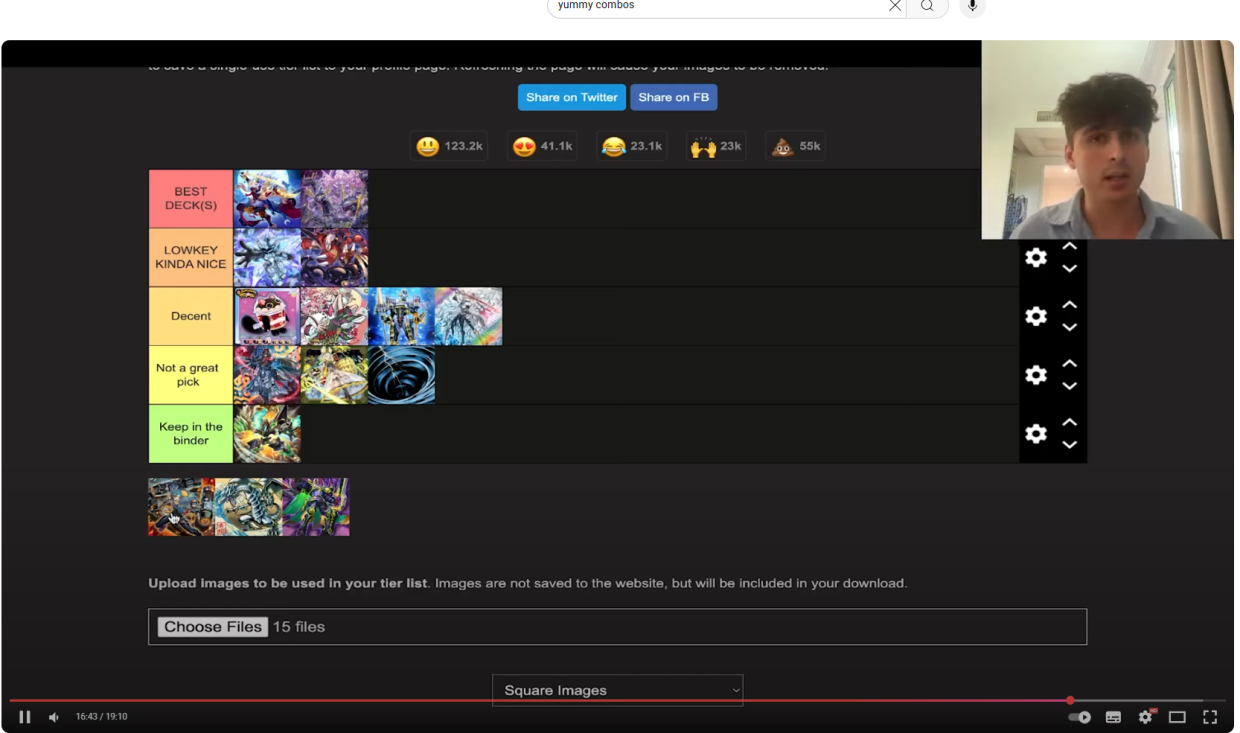Turn on subtitles/captions
The height and width of the screenshot is (733, 1240).
click(x=1113, y=717)
